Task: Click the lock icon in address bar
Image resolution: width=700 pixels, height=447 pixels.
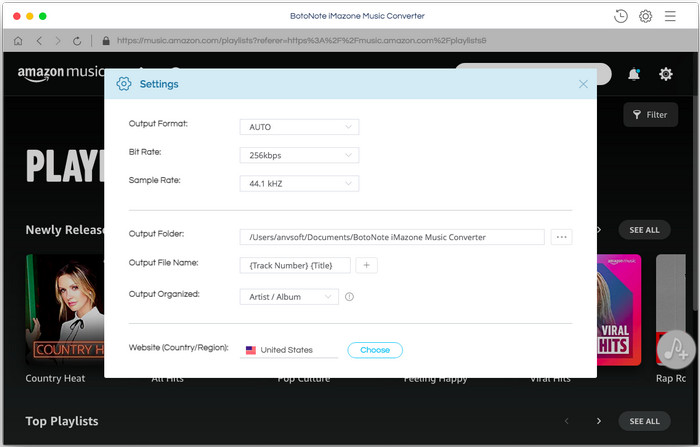Action: tap(106, 41)
